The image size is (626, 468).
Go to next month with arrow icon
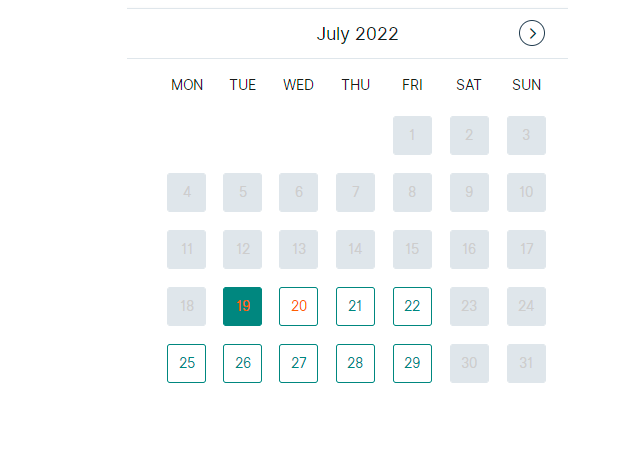(x=532, y=33)
